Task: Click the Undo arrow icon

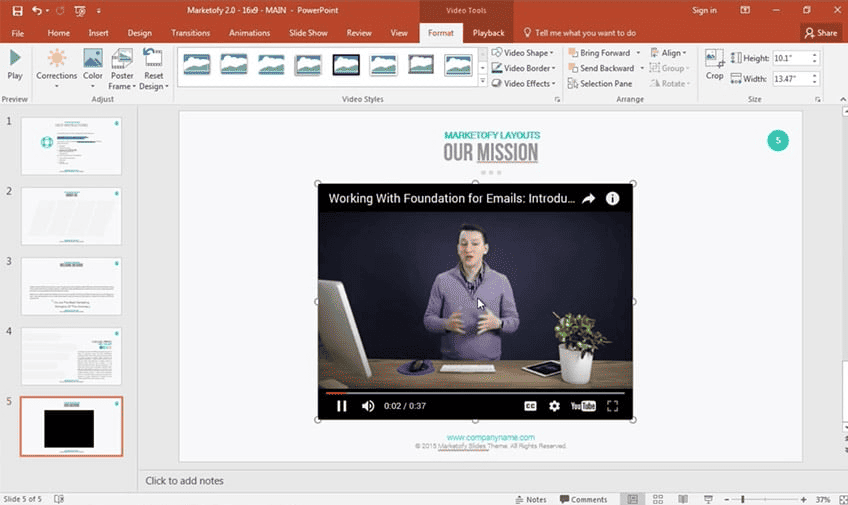Action: (37, 10)
